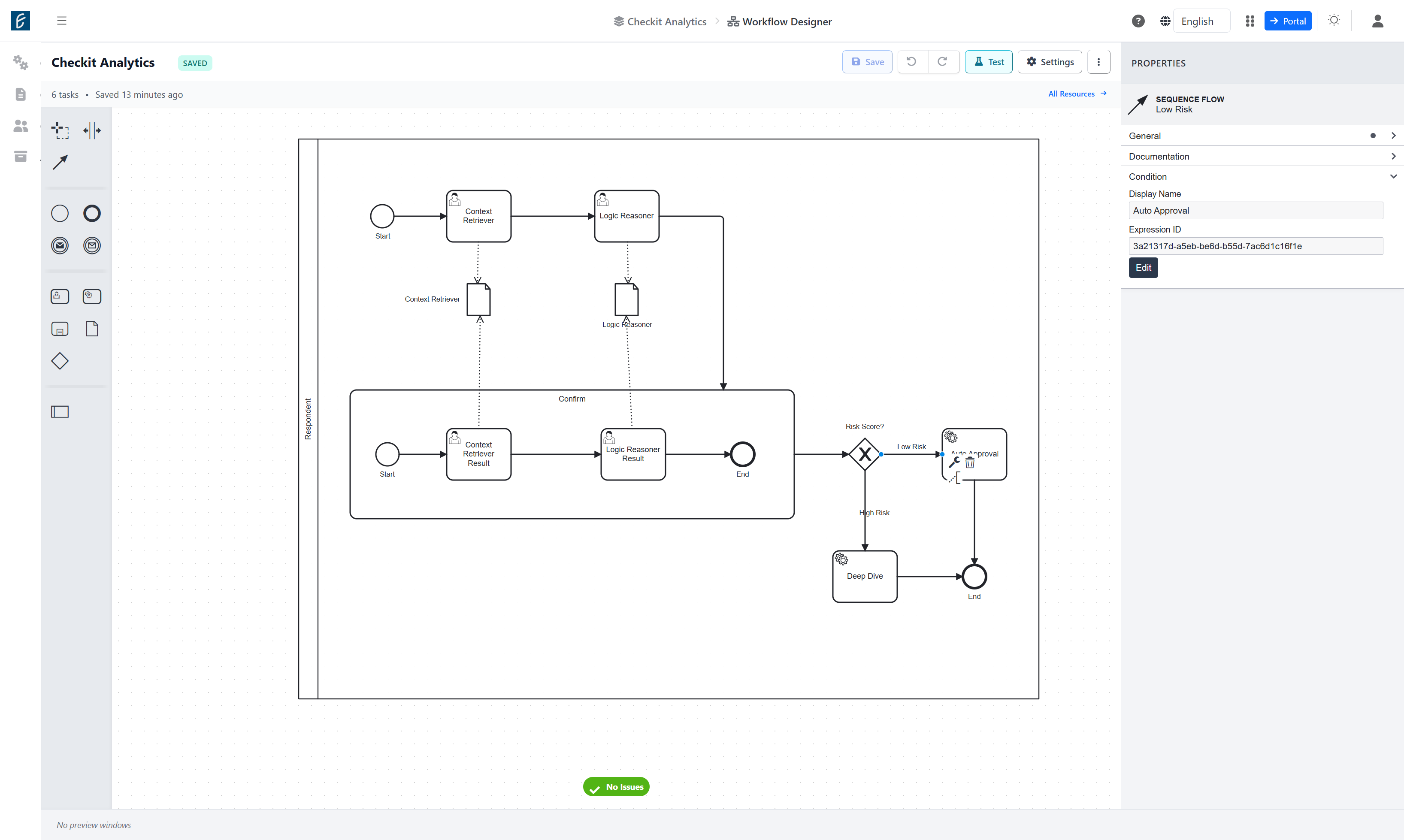This screenshot has width=1404, height=840.
Task: Add an end event from palette
Action: [92, 213]
